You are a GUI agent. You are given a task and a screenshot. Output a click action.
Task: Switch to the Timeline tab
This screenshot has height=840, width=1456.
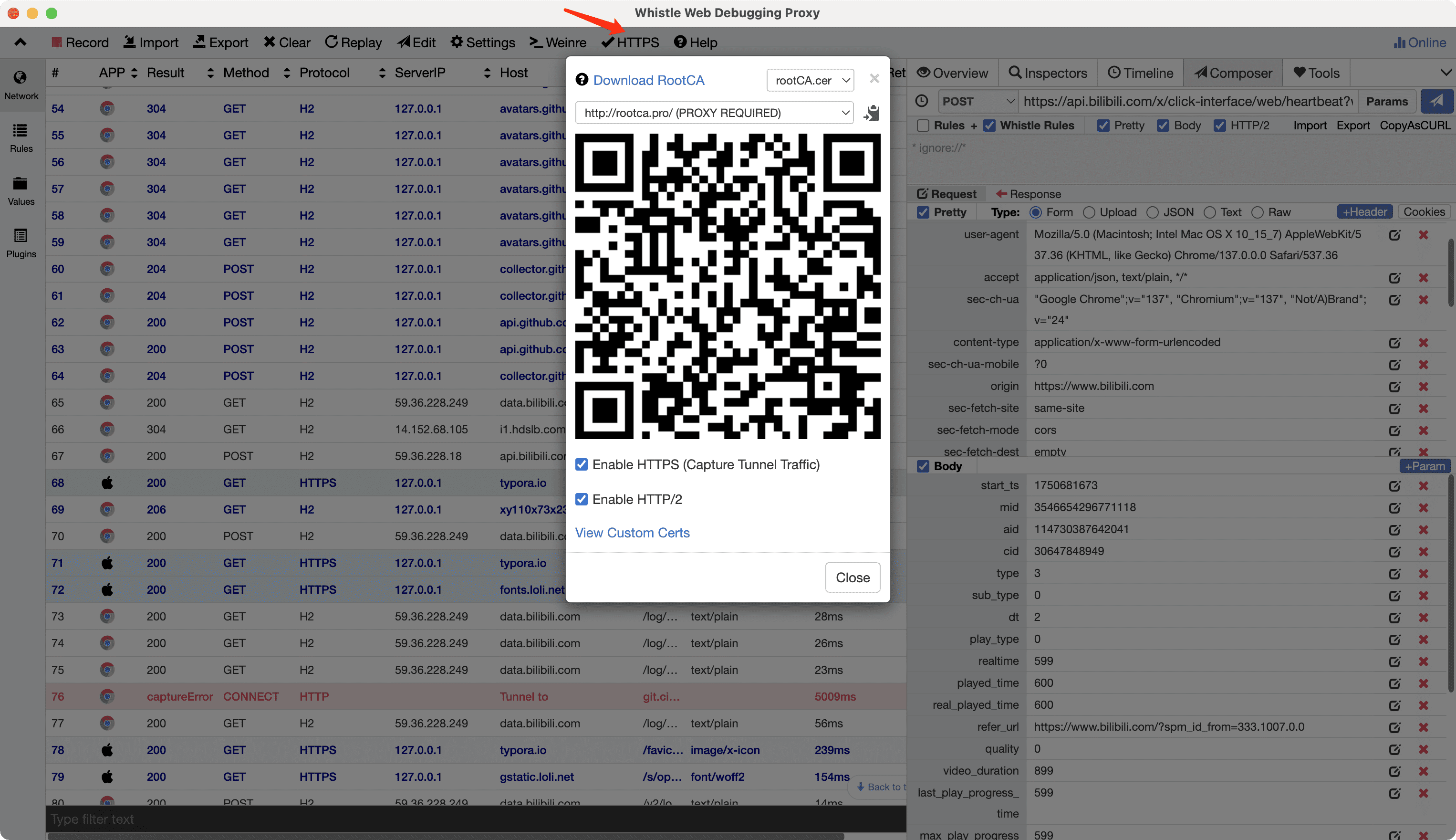tap(1141, 73)
